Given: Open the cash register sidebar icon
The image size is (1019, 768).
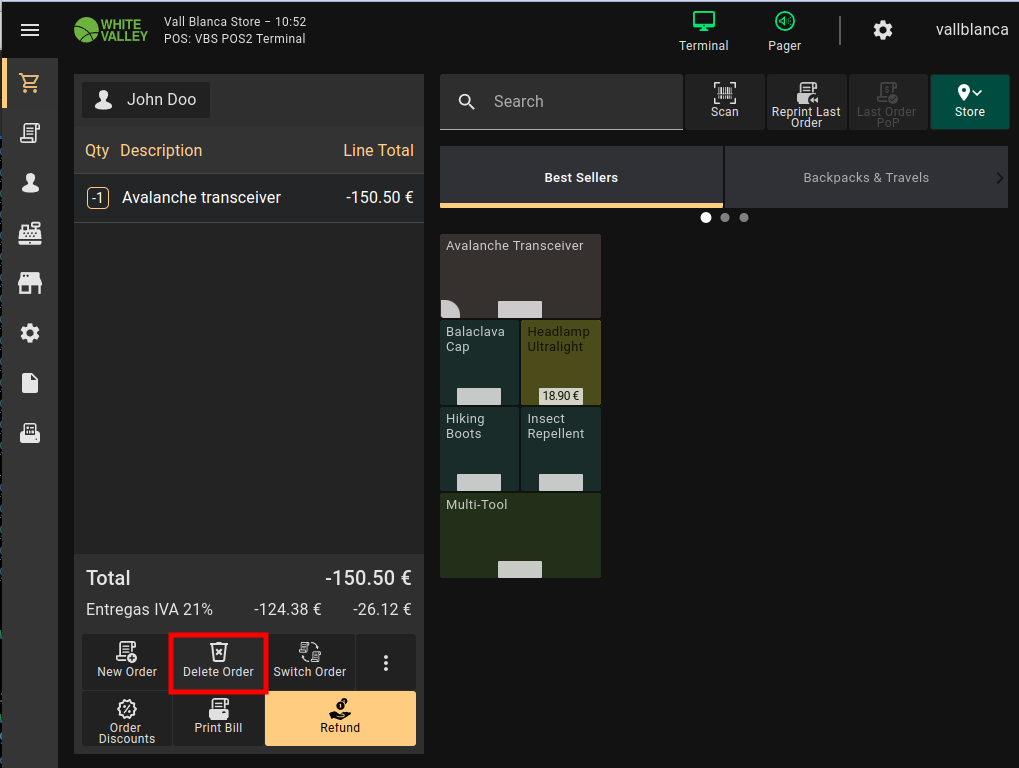Looking at the screenshot, I should (30, 233).
